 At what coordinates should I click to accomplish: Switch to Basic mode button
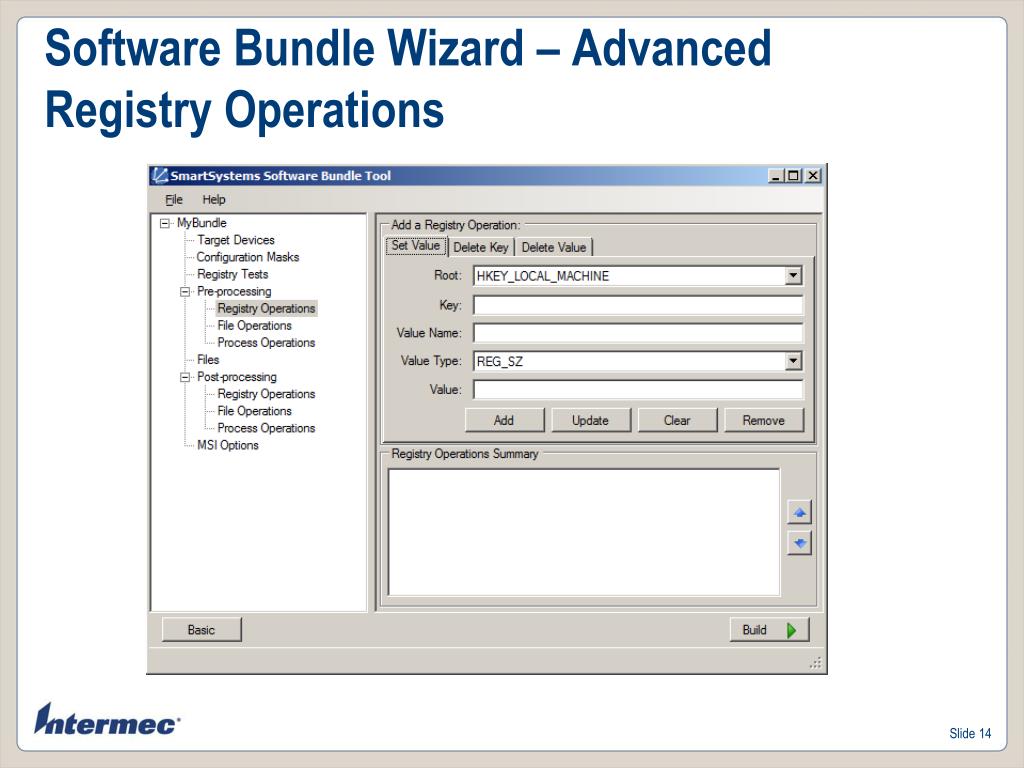pos(201,630)
